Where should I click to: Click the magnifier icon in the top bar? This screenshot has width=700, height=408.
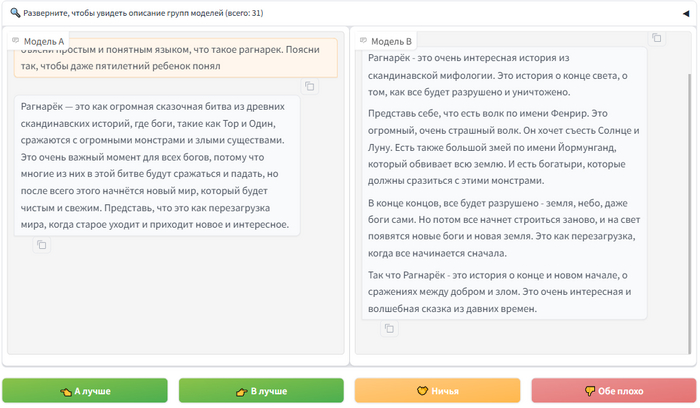[15, 13]
